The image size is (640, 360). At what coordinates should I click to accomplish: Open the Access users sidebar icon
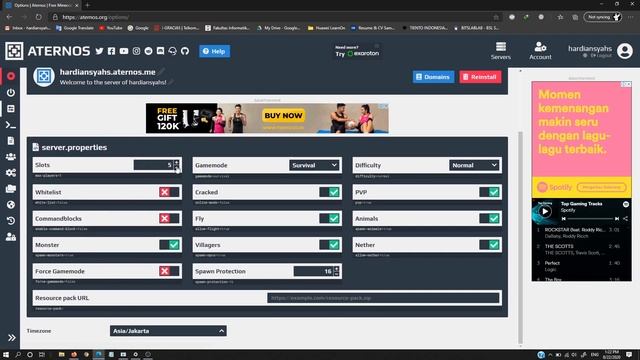(11, 237)
